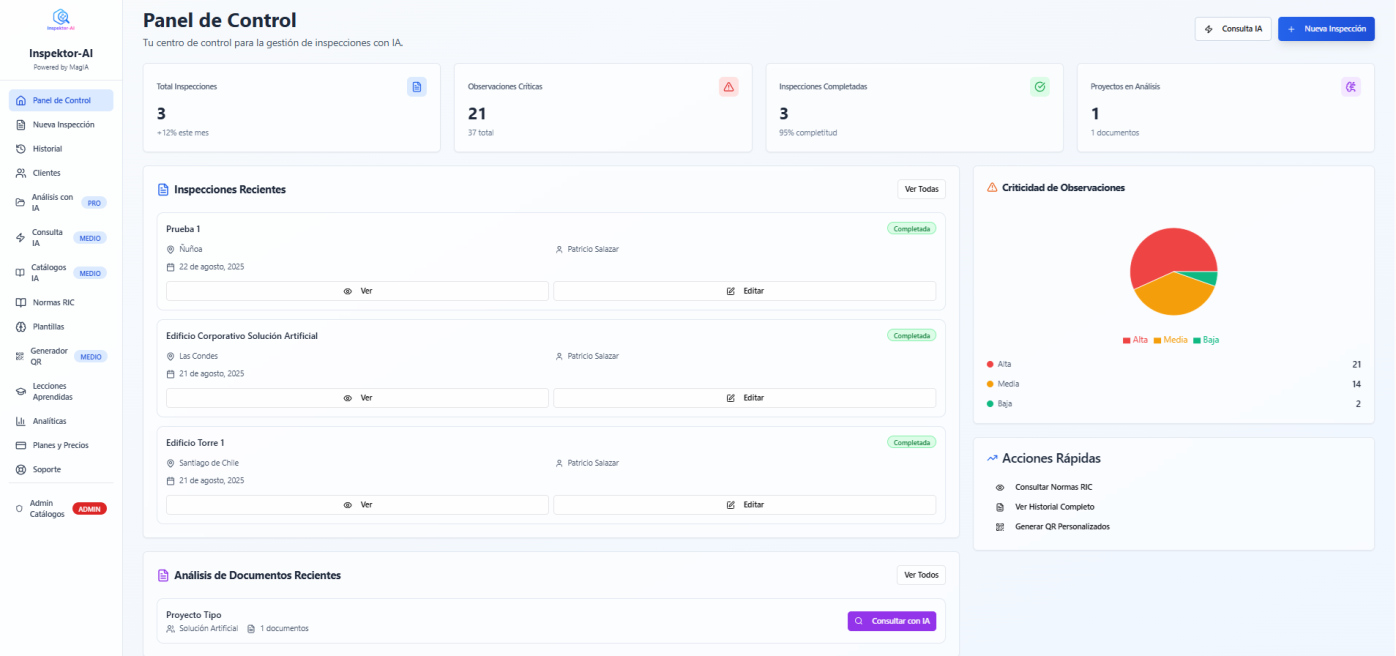The image size is (1396, 656).
Task: Click the Generador QR sidebar icon
Action: tap(21, 356)
